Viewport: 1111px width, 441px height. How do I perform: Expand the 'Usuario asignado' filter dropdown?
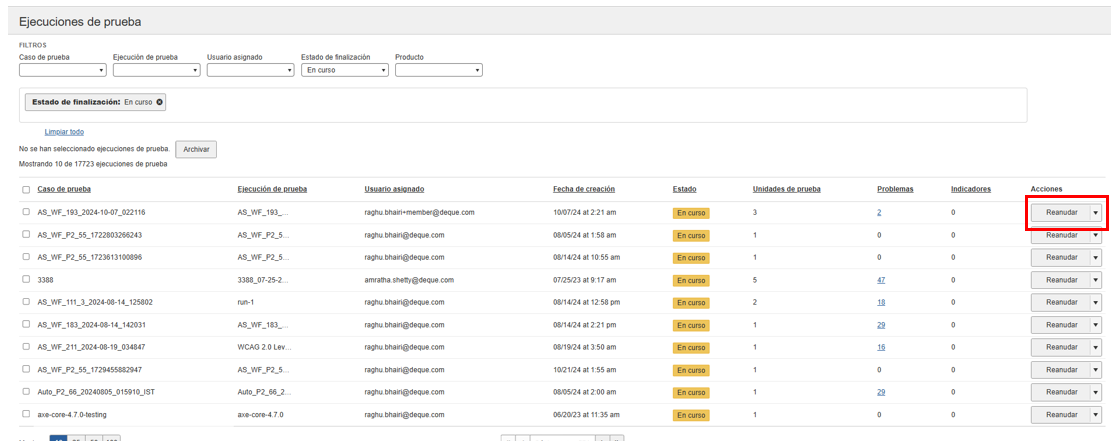[250, 70]
